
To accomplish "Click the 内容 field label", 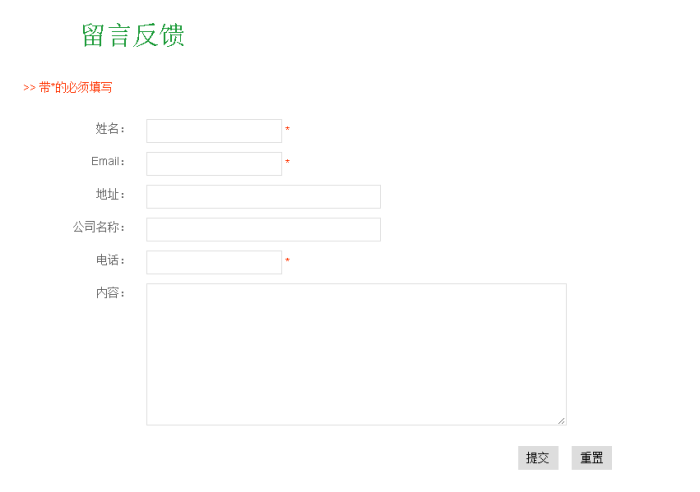I will [110, 293].
